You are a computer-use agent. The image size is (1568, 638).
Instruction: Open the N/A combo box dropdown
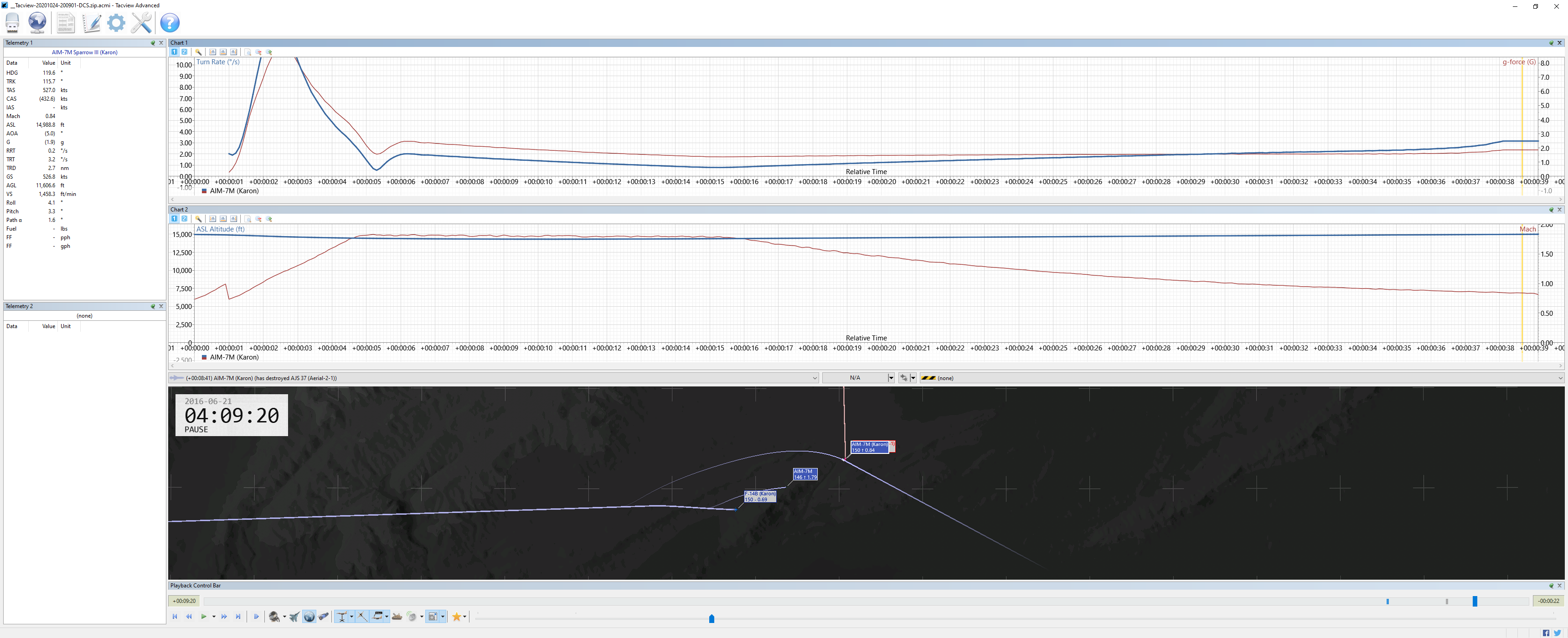pos(891,378)
